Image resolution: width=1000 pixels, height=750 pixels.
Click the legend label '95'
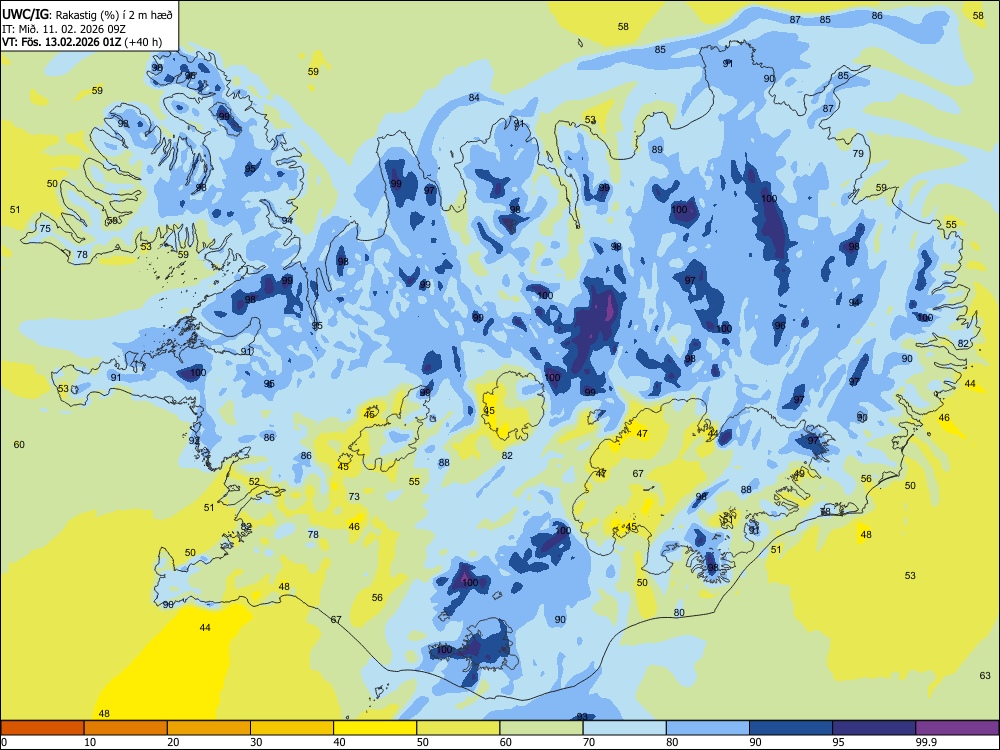837,742
